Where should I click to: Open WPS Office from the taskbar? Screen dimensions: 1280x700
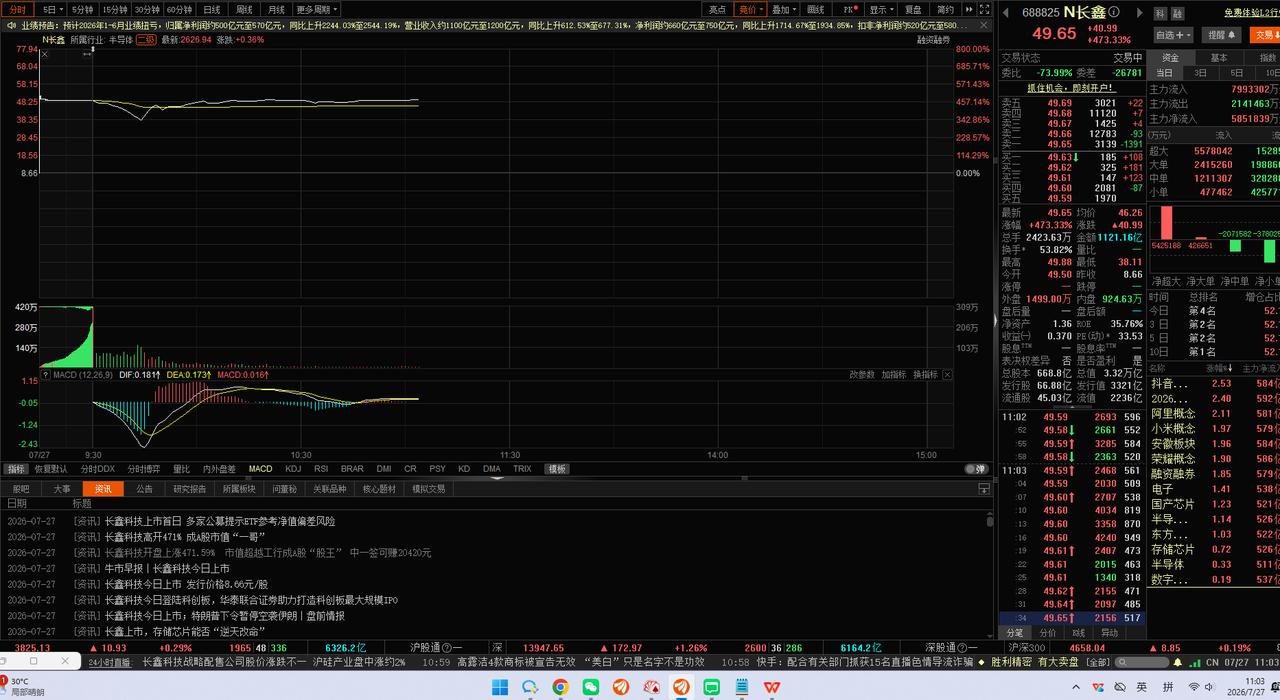pos(772,687)
